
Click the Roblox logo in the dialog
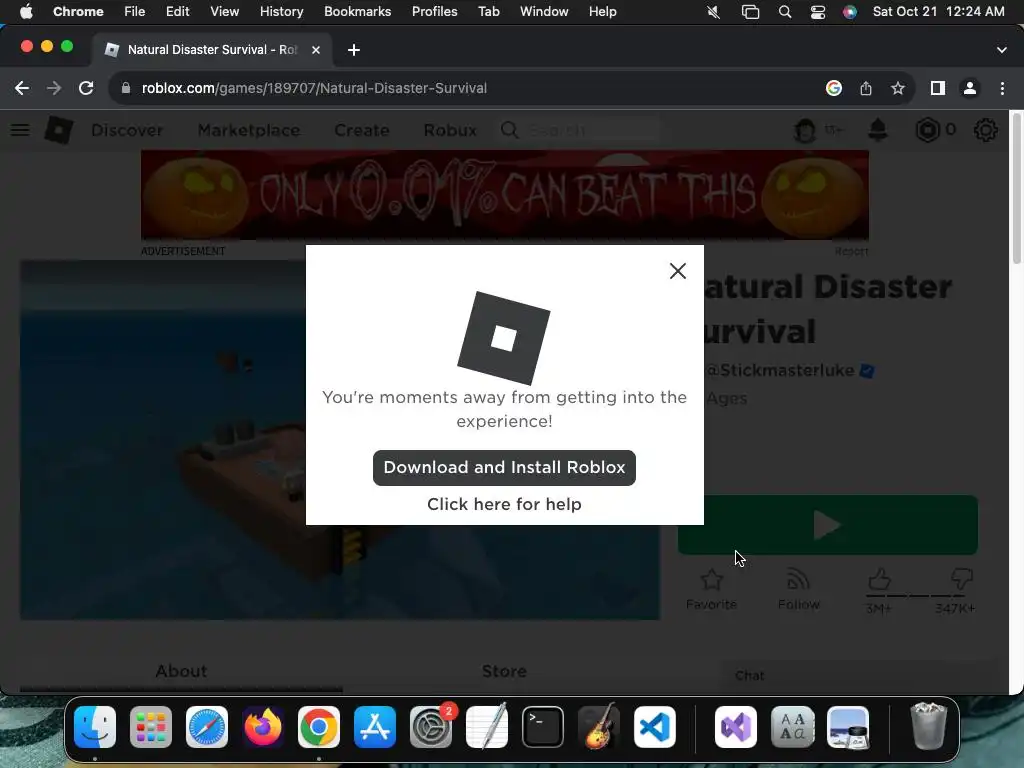504,338
